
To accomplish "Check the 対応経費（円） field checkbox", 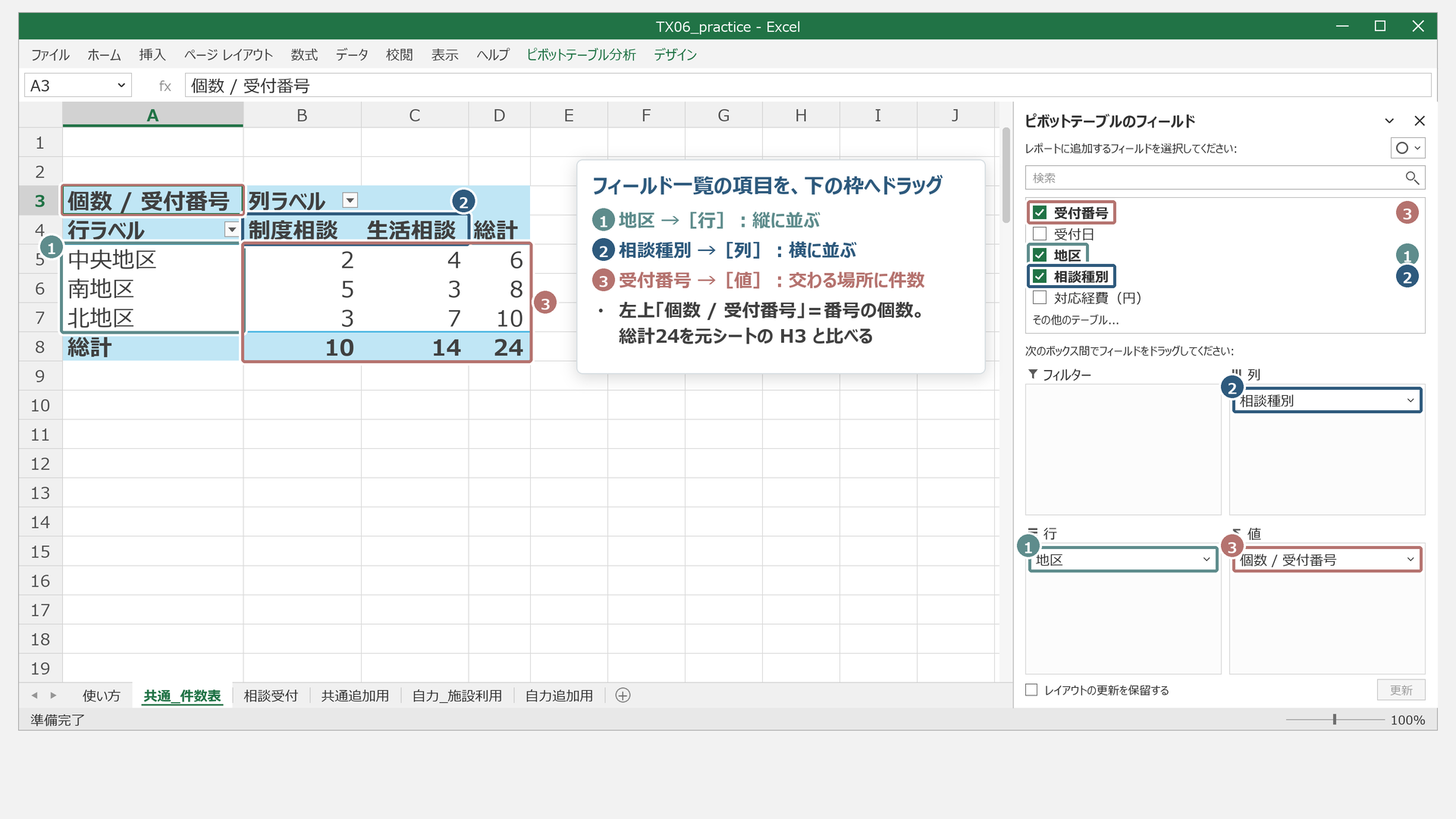I will click(x=1040, y=297).
